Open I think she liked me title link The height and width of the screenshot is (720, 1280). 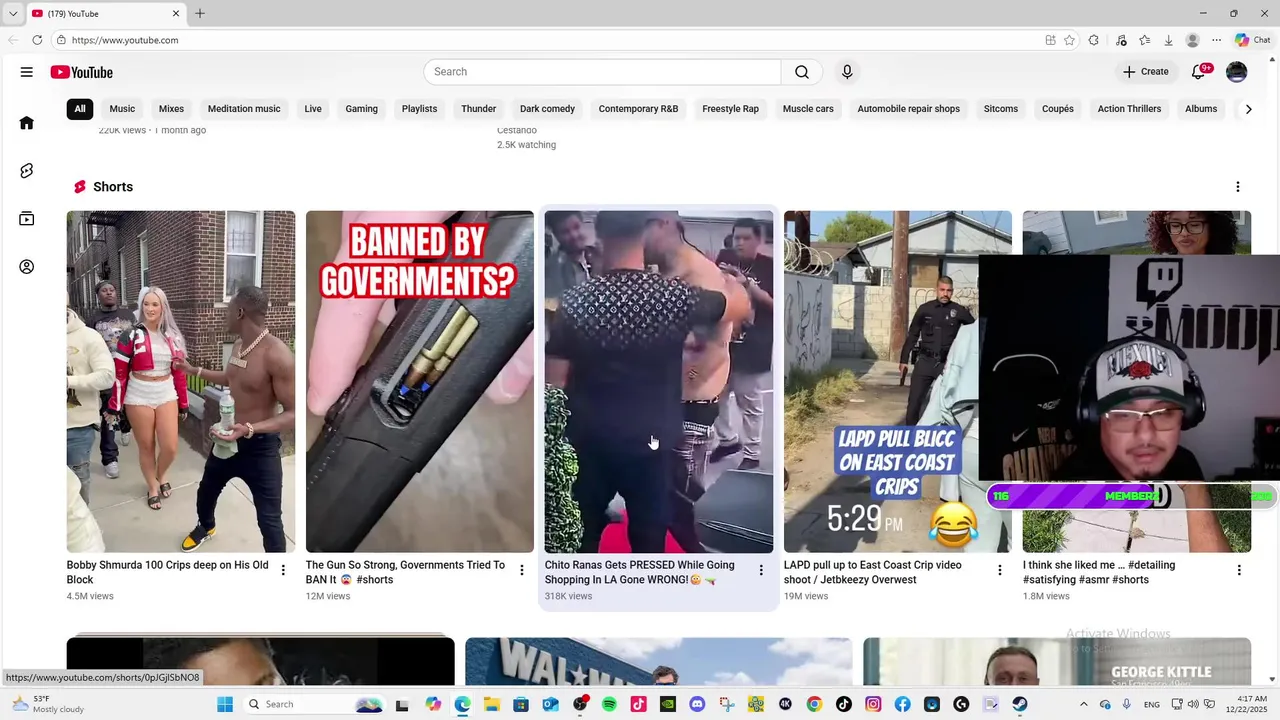point(1099,572)
